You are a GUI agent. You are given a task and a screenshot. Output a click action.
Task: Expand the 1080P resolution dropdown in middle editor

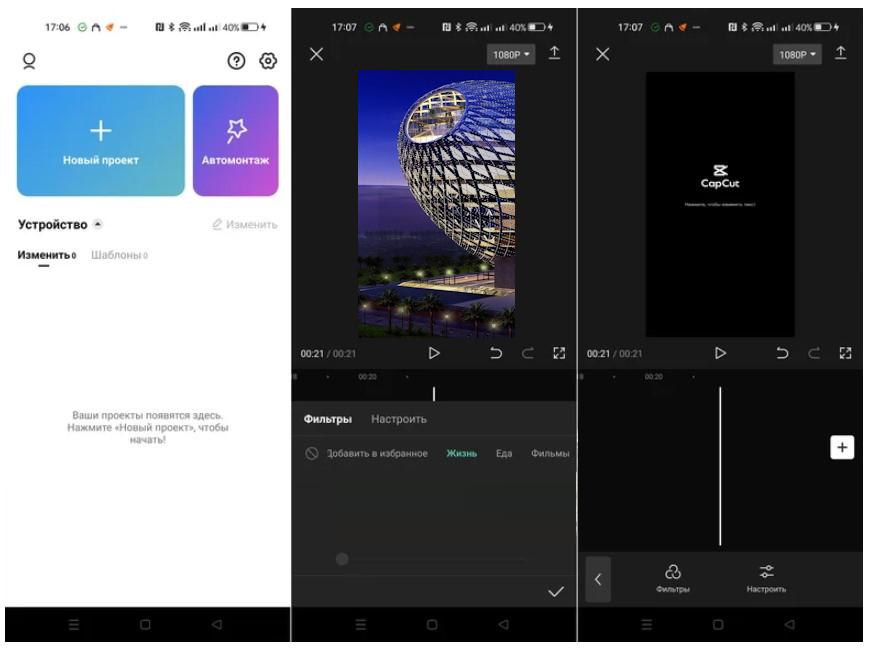(x=511, y=54)
